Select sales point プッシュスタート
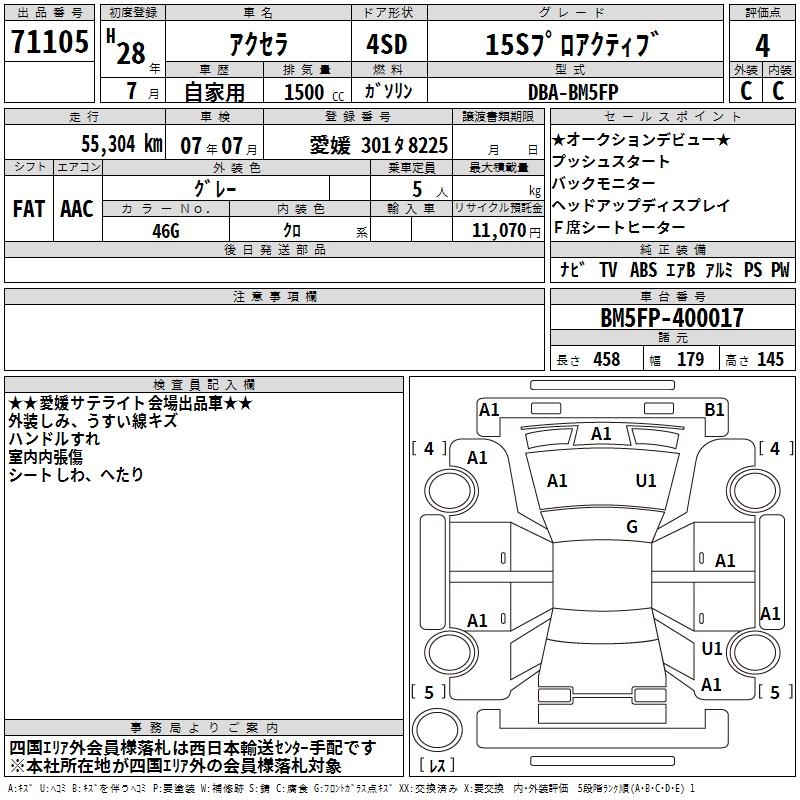 610,161
